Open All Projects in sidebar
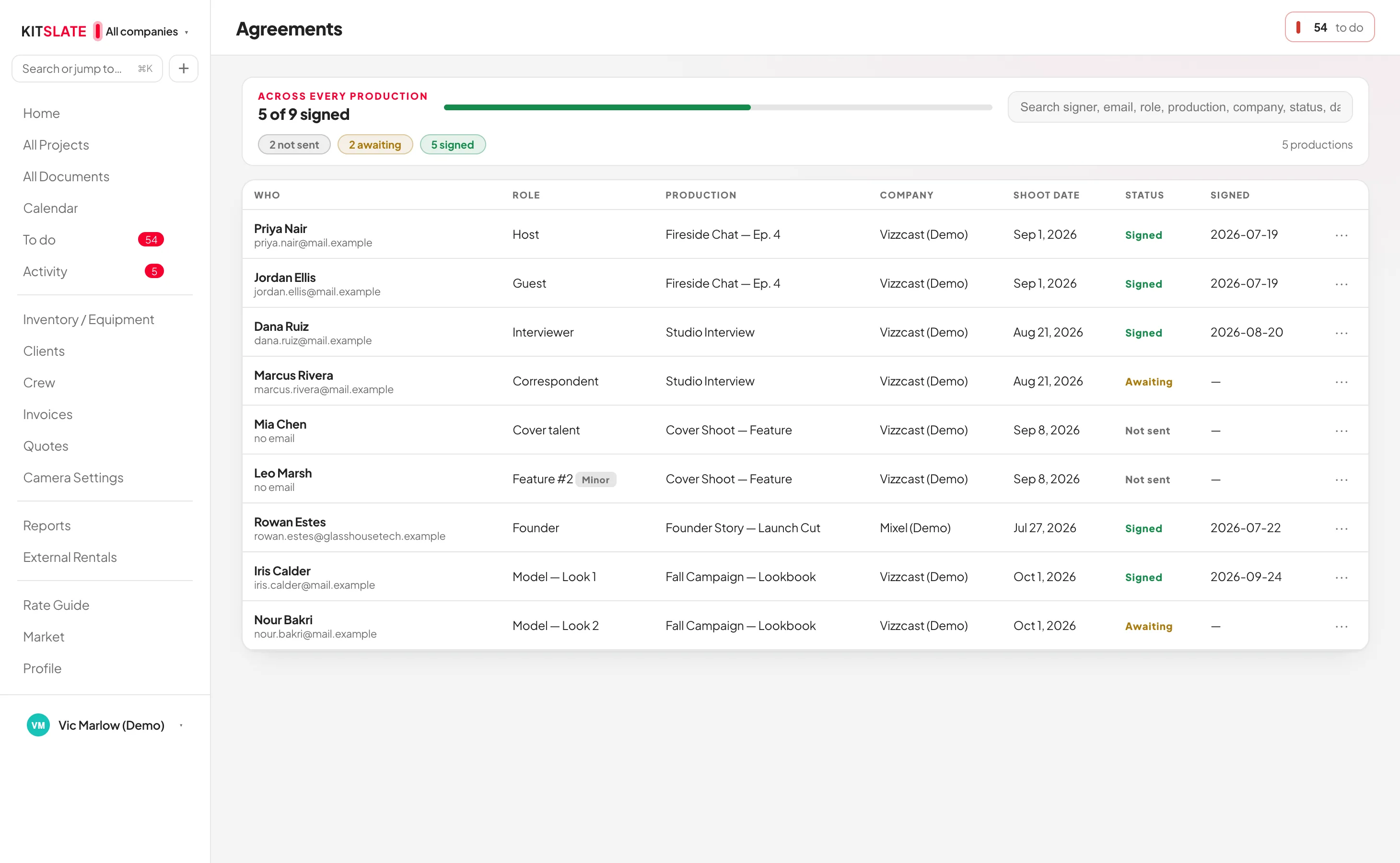Image resolution: width=1400 pixels, height=863 pixels. 56,145
